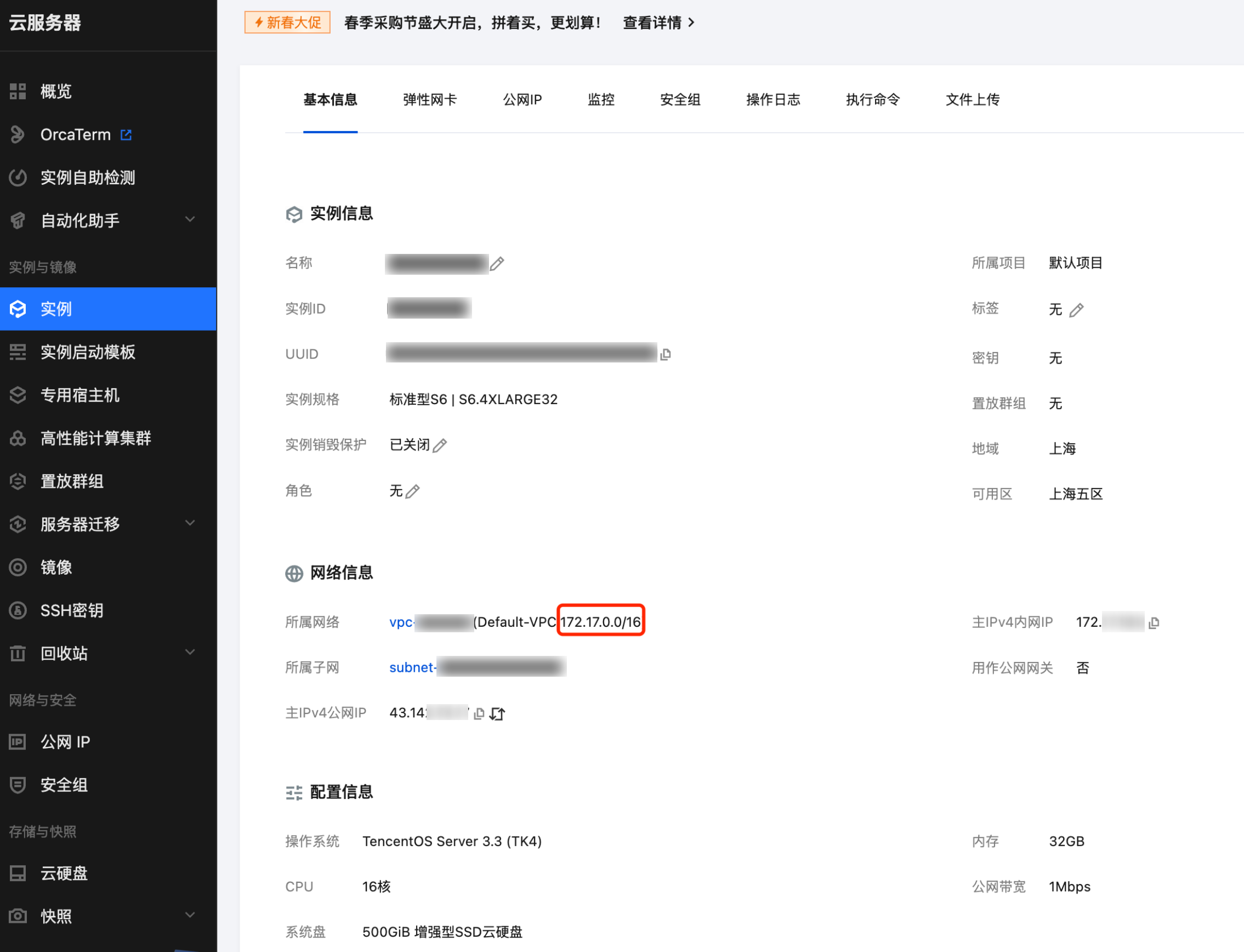Edit 实例销毁保护 setting pencil icon
The width and height of the screenshot is (1244, 952).
click(440, 446)
